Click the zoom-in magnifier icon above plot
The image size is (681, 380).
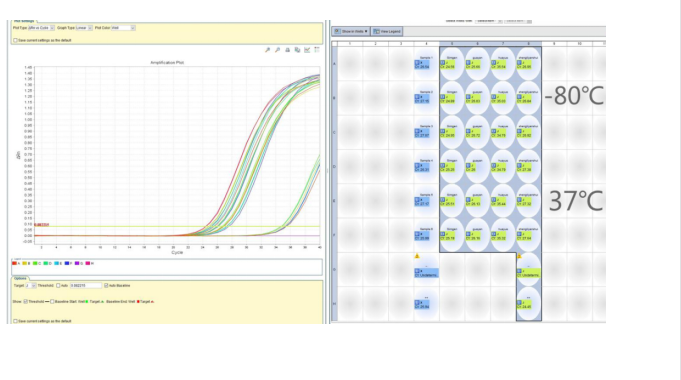[x=268, y=50]
